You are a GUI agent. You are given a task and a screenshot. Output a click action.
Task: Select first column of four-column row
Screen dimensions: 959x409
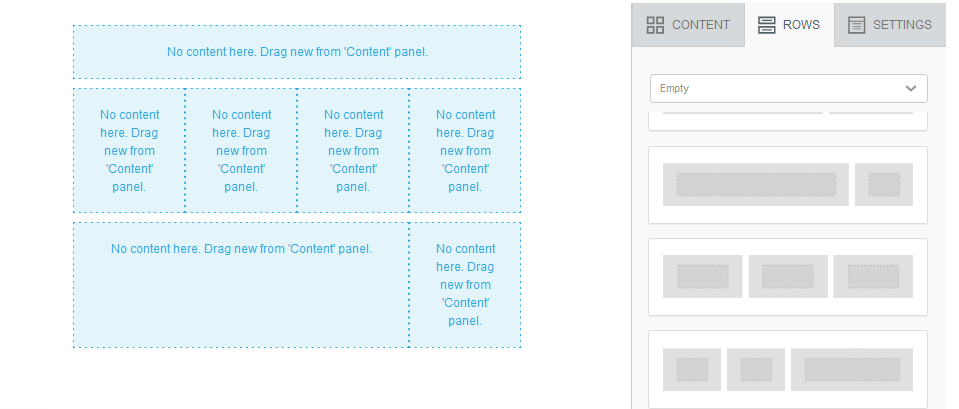(x=129, y=150)
